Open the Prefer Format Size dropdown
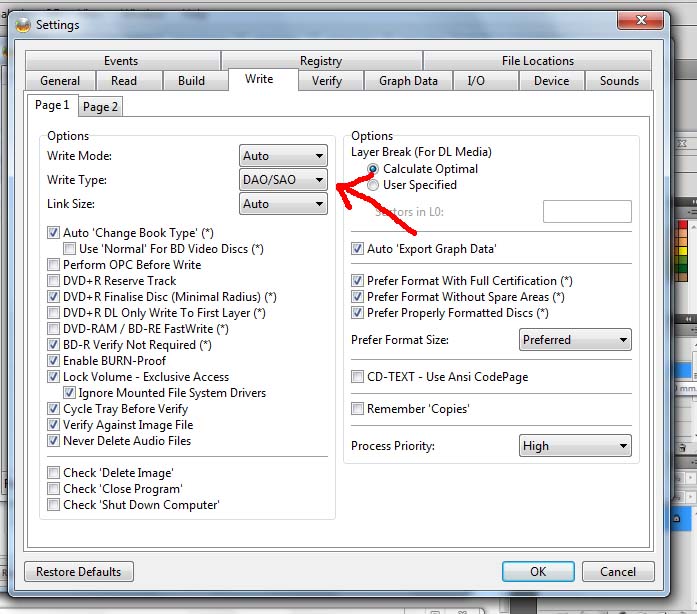The image size is (697, 614). click(575, 340)
